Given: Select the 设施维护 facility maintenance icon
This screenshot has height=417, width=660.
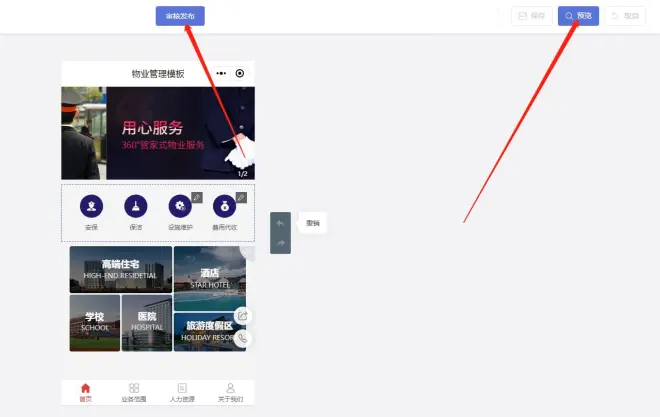Looking at the screenshot, I should pos(180,207).
